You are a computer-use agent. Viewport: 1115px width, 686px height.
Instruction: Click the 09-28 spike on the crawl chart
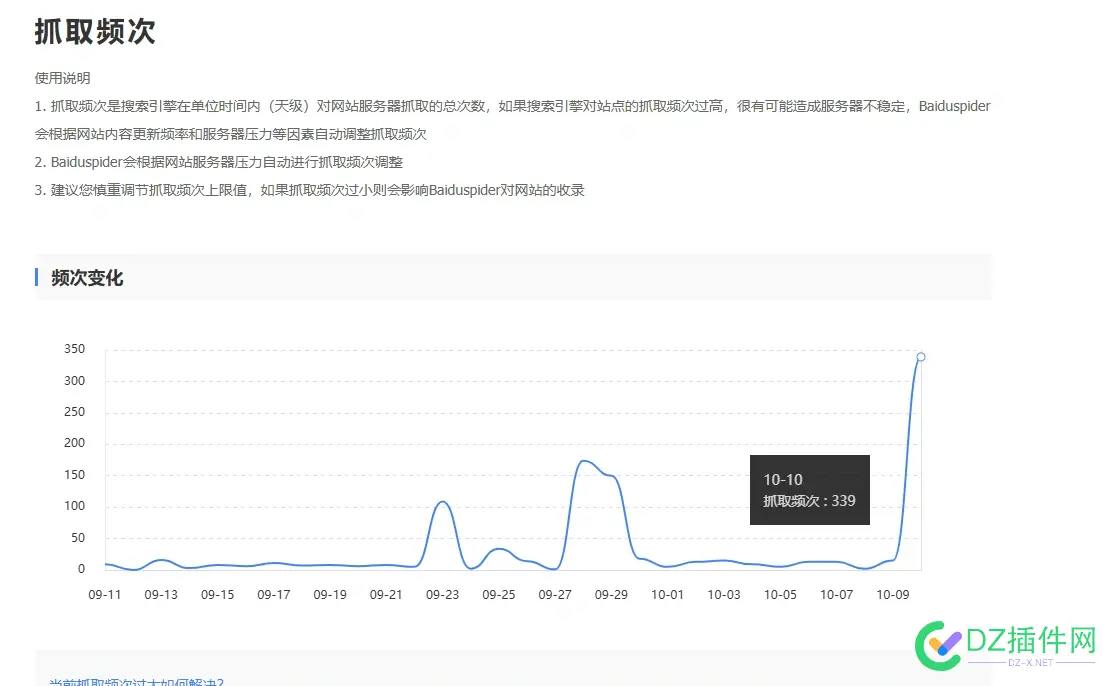(x=583, y=462)
